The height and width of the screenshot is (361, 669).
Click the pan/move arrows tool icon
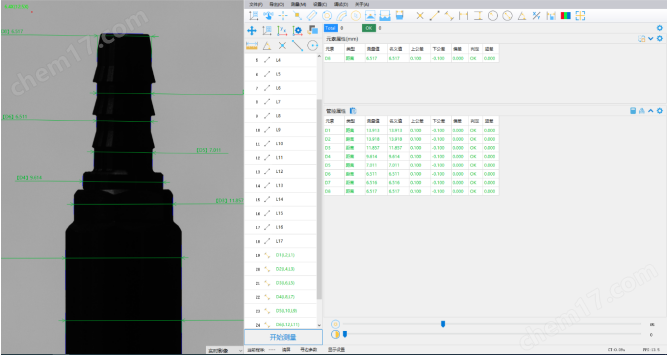tap(252, 30)
